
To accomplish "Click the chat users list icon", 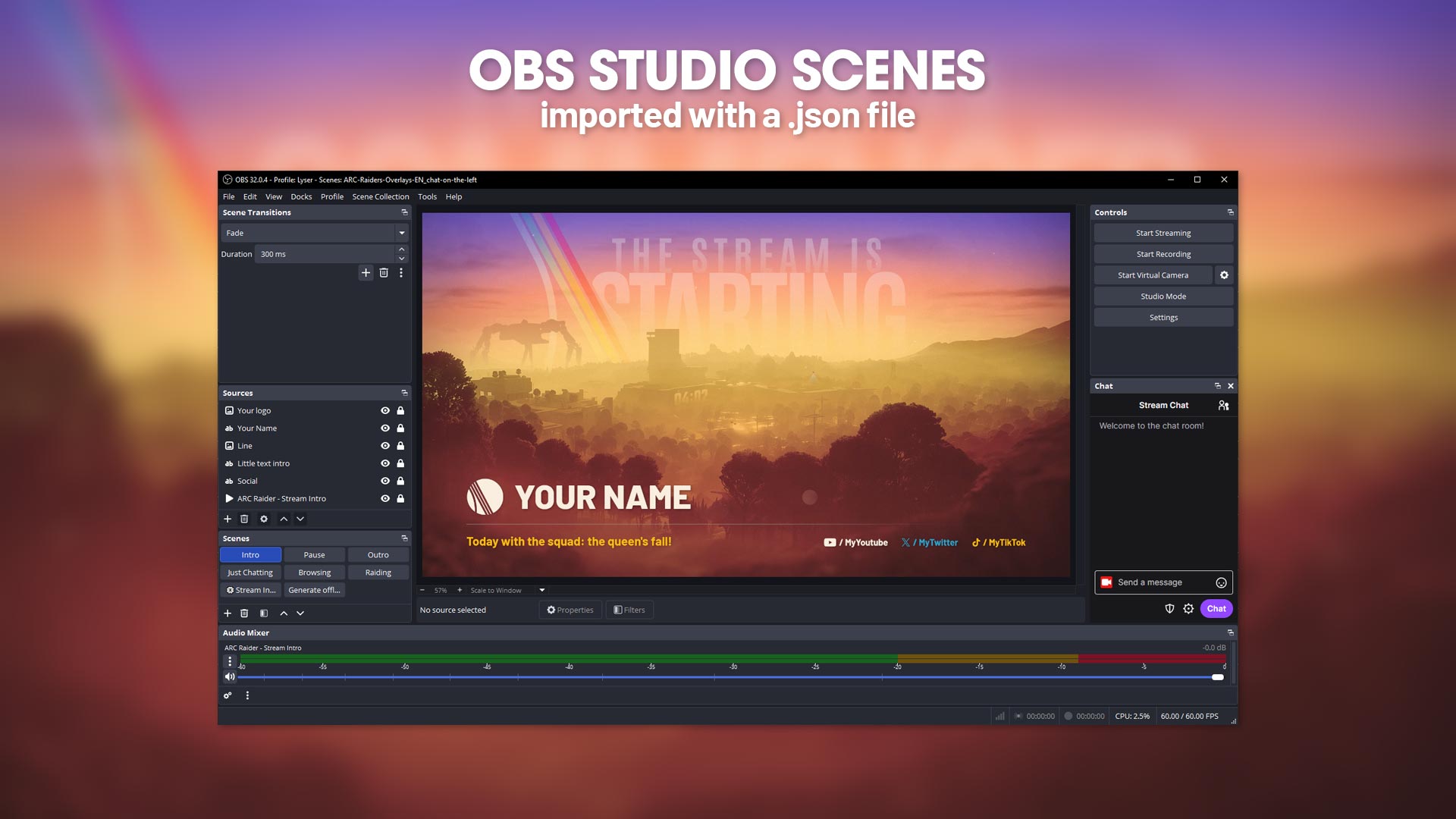I will click(x=1223, y=406).
